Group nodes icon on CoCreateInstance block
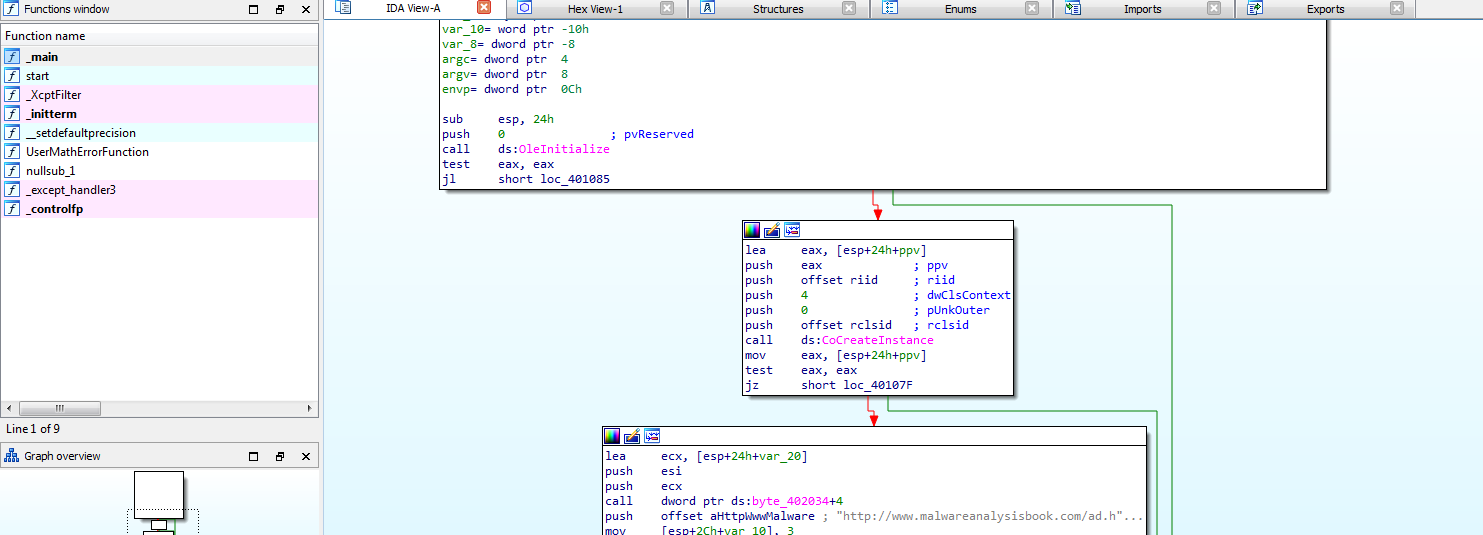1483x535 pixels. pyautogui.click(x=792, y=230)
